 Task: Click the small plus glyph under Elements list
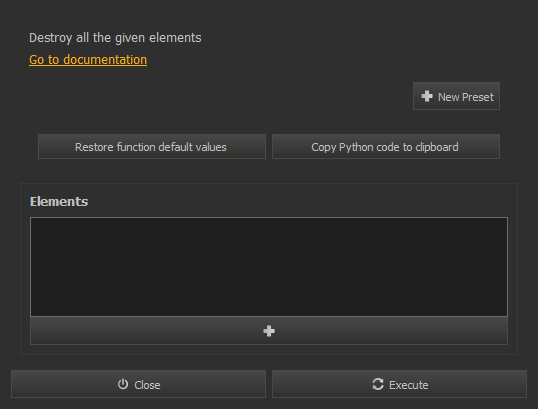269,331
